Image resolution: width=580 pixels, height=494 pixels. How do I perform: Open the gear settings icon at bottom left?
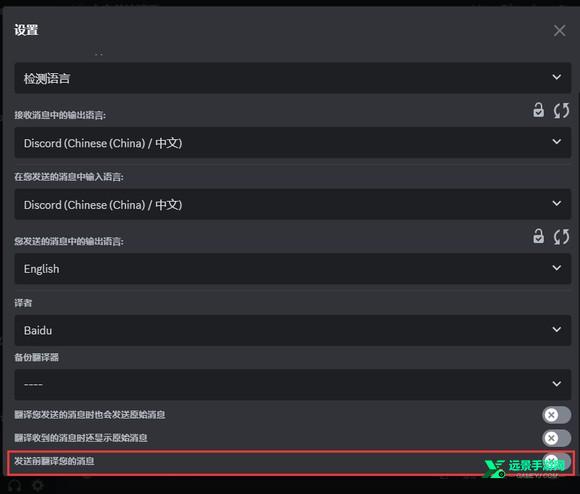37,485
